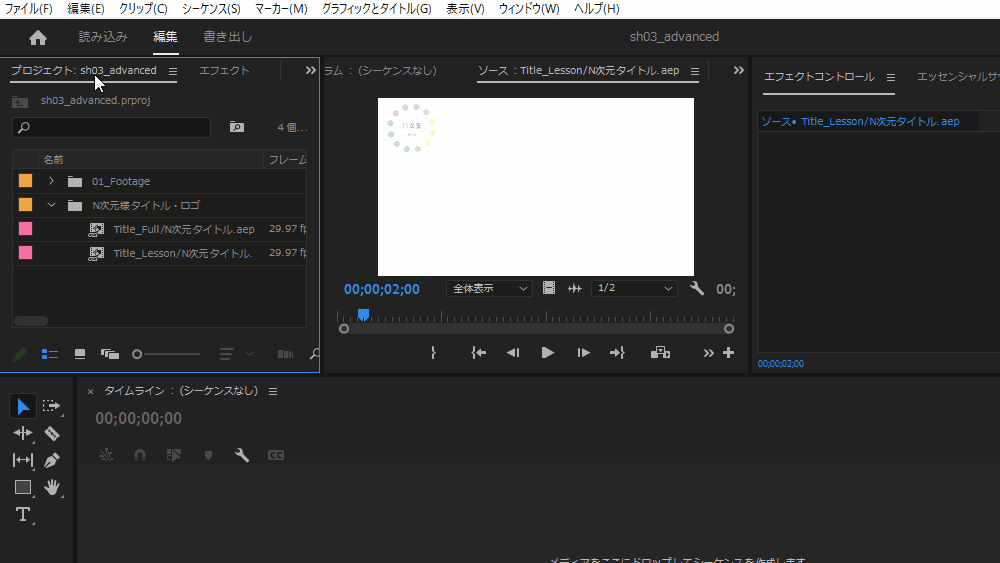The width and height of the screenshot is (1000, 563).
Task: Open the 全体表示 zoom level dropdown
Action: (489, 289)
